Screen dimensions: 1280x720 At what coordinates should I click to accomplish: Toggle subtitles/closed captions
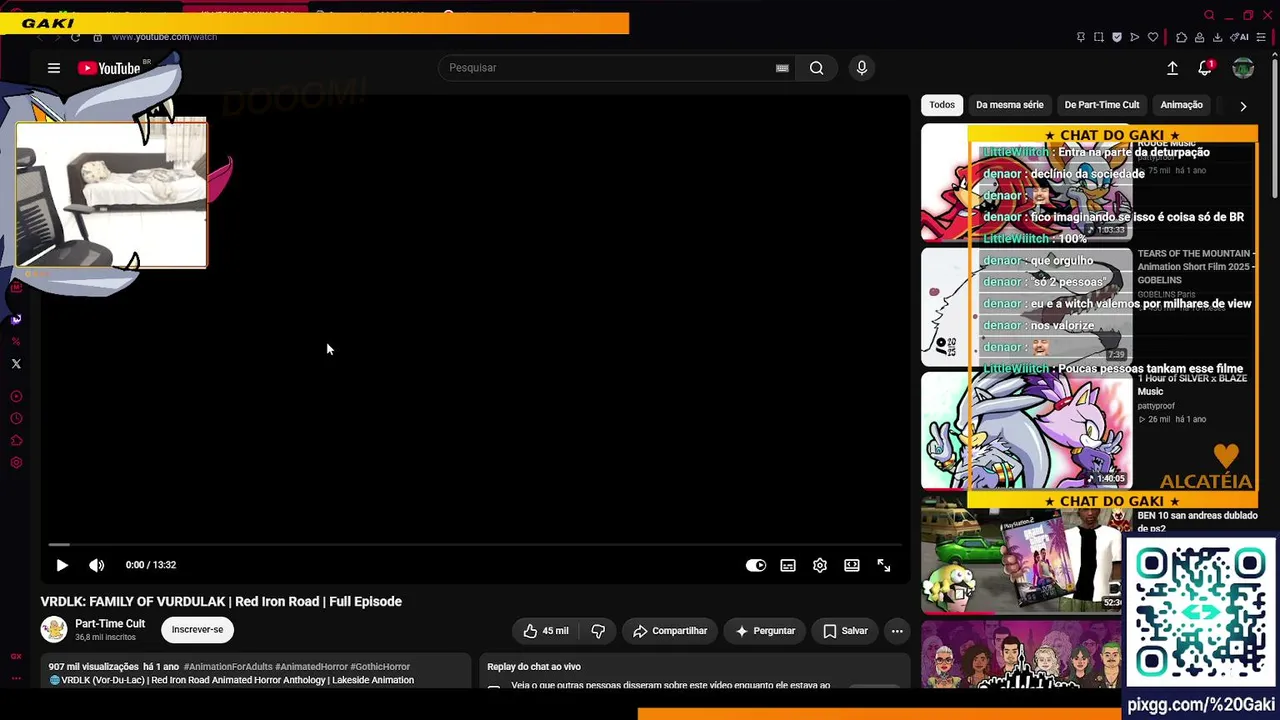[788, 565]
